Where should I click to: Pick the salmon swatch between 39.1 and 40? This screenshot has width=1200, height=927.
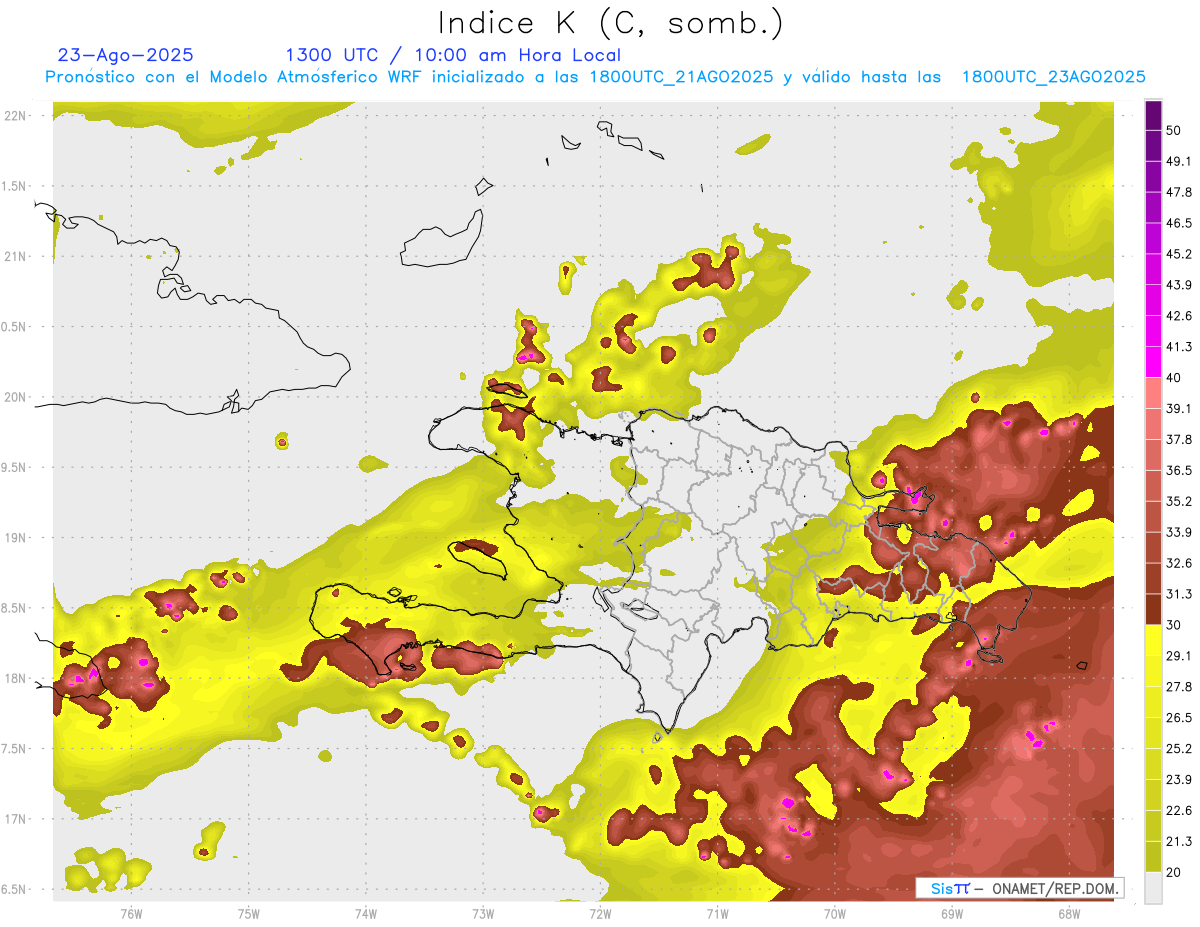coord(1153,392)
